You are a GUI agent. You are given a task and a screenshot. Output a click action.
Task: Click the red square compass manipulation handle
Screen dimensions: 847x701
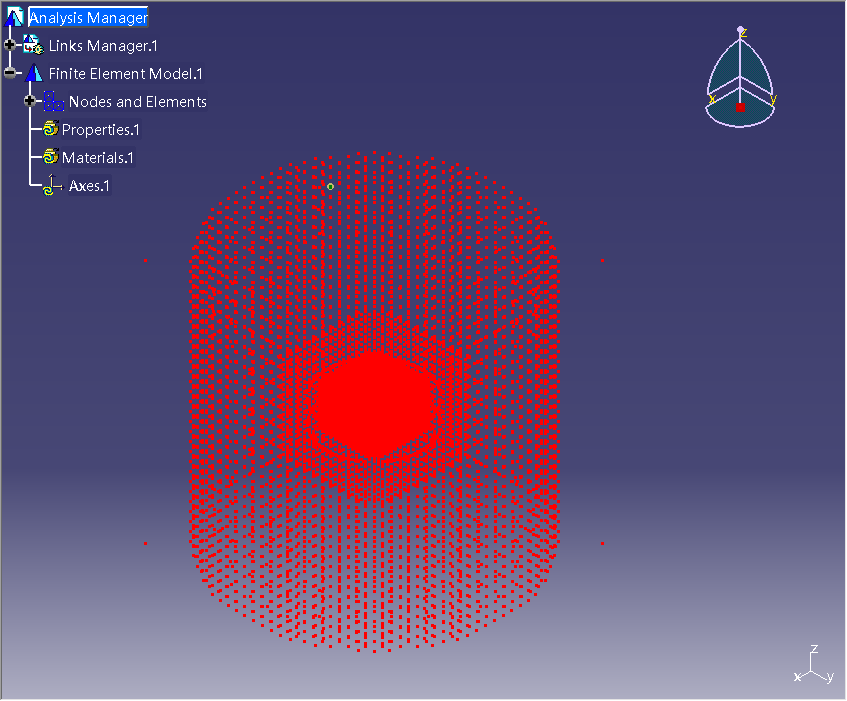click(x=740, y=107)
